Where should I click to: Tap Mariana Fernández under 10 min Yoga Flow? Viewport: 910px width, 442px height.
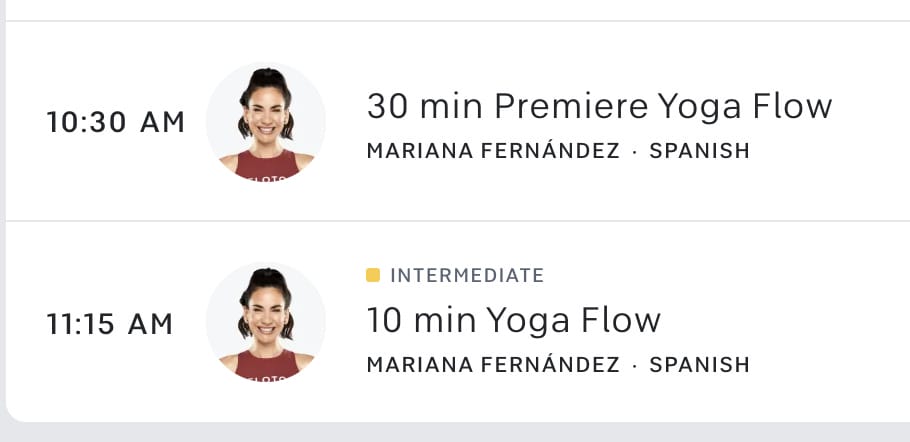tap(493, 364)
